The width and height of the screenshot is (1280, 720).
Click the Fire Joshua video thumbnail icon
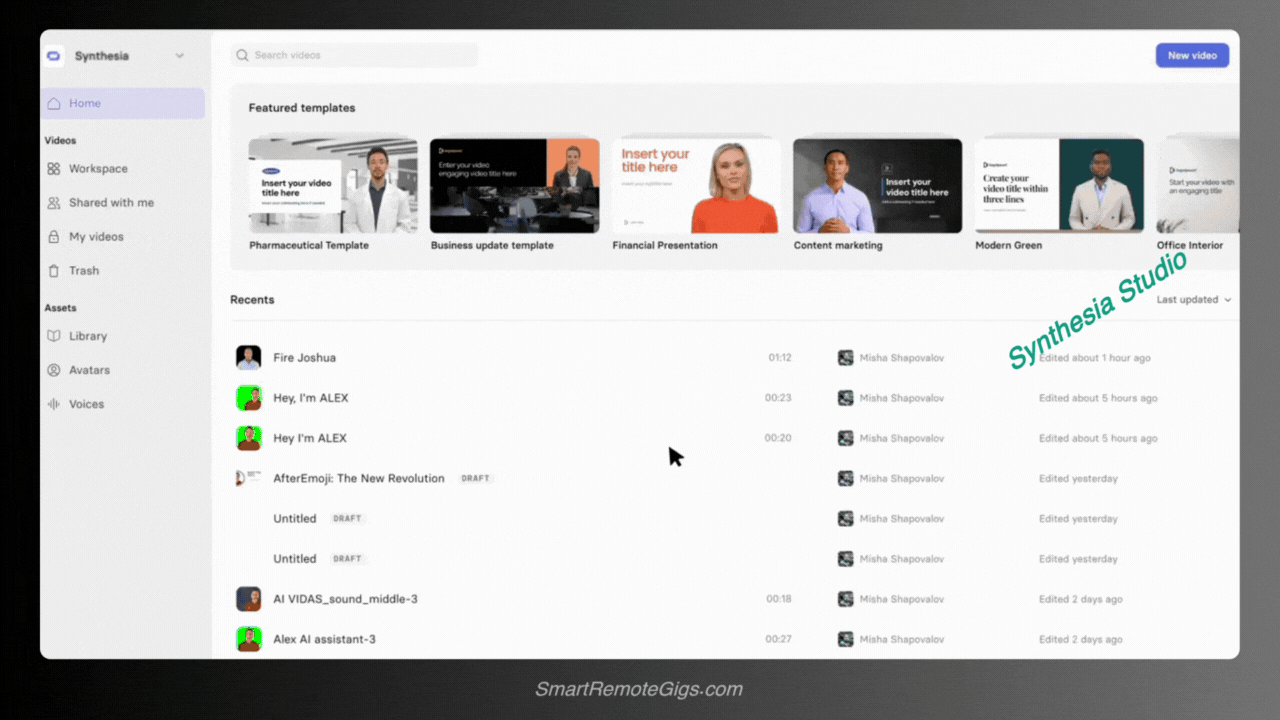pyautogui.click(x=248, y=358)
